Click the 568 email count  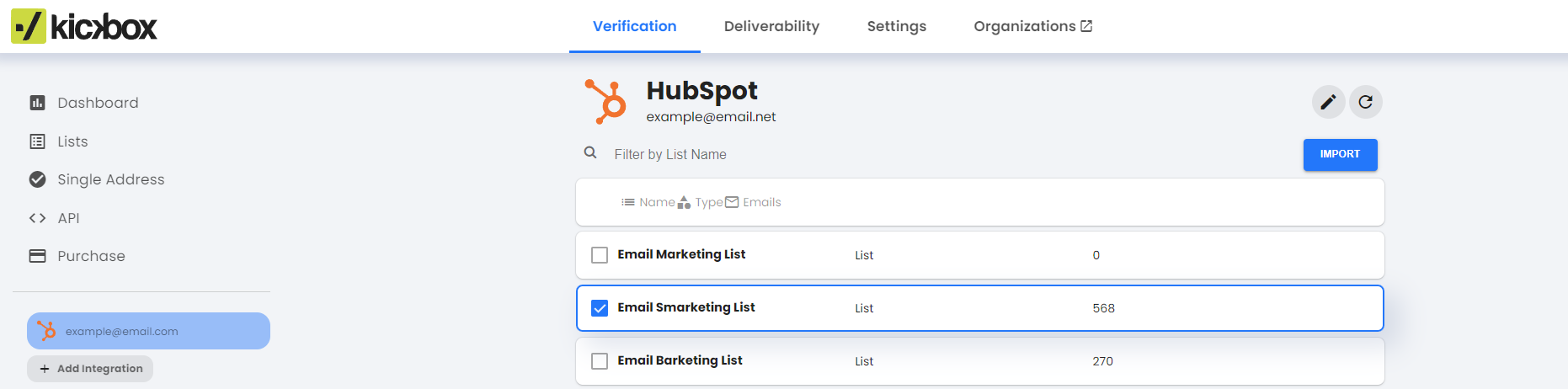click(1103, 308)
